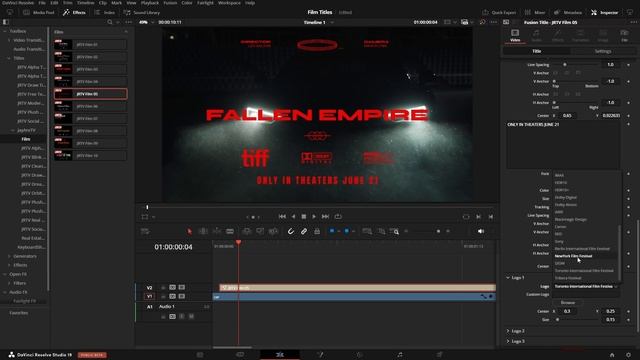
Task: Open timeline view options icon
Action: (145, 231)
